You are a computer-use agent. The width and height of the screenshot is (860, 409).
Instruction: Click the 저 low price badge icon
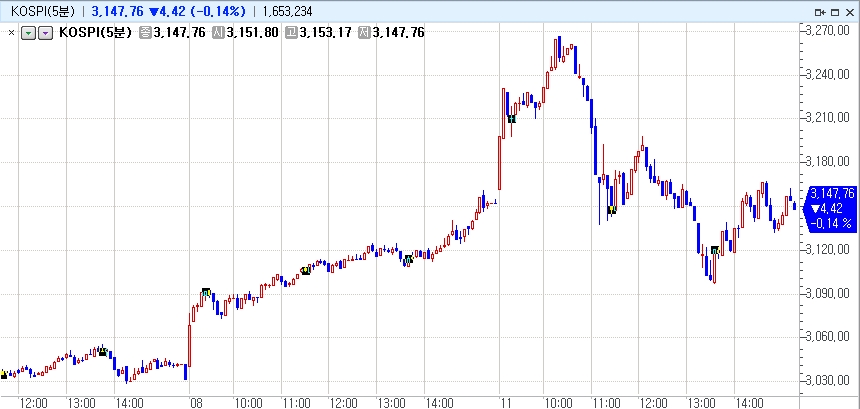(362, 33)
